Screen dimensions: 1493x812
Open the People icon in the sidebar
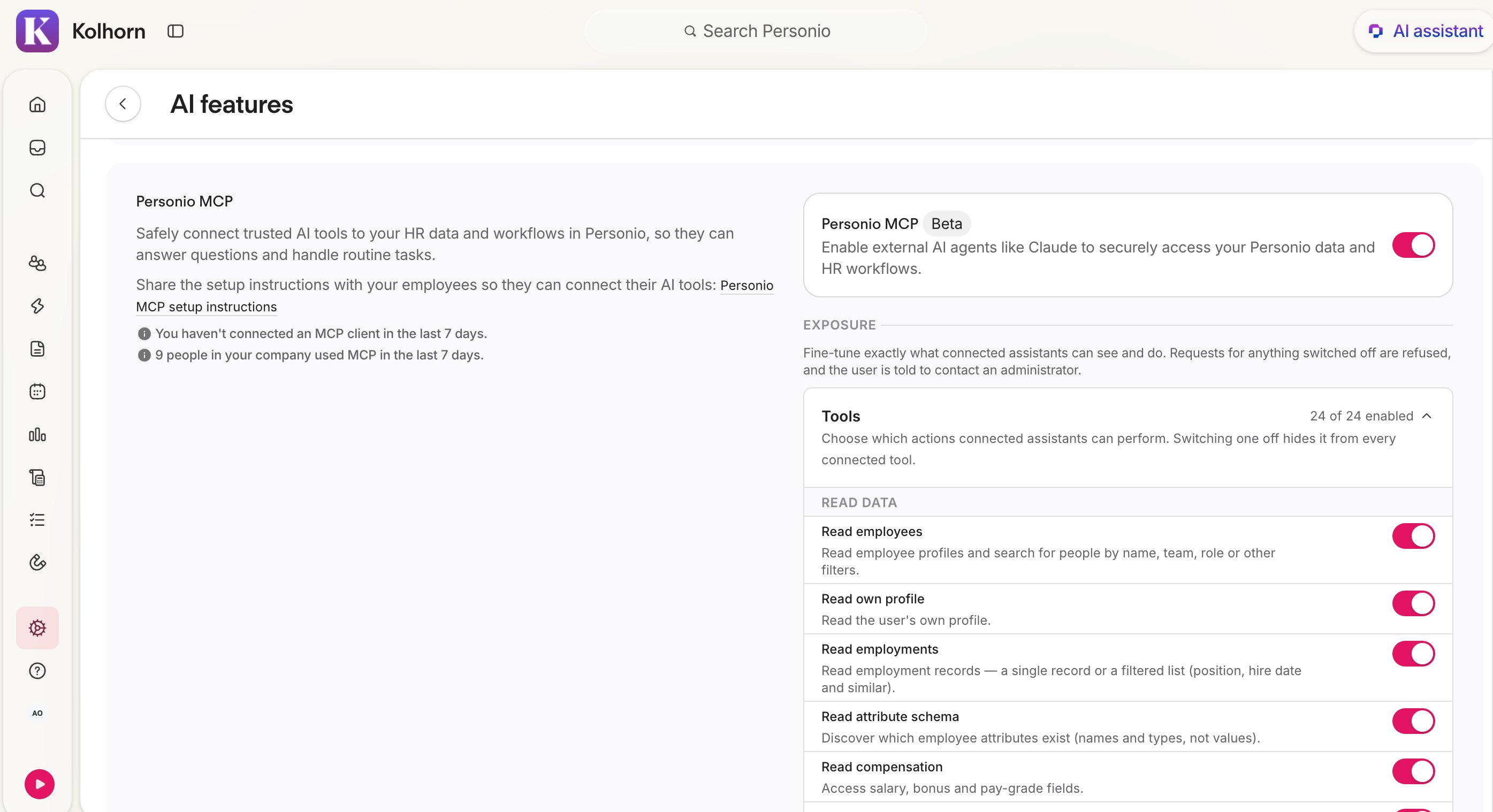click(37, 263)
